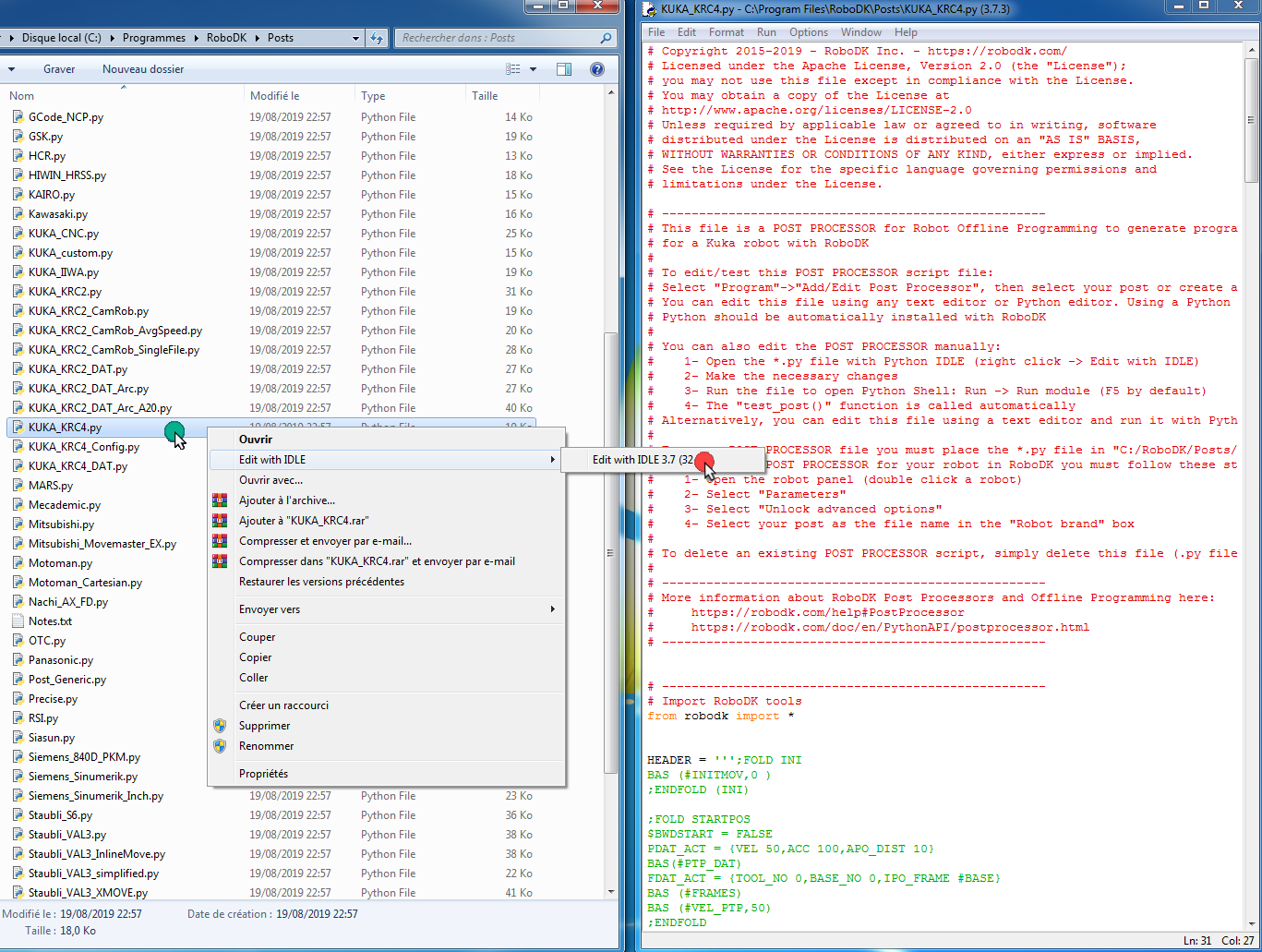Click the IDLE editor vertical scrollbar thumb
This screenshot has height=952, width=1262.
tap(1252, 120)
